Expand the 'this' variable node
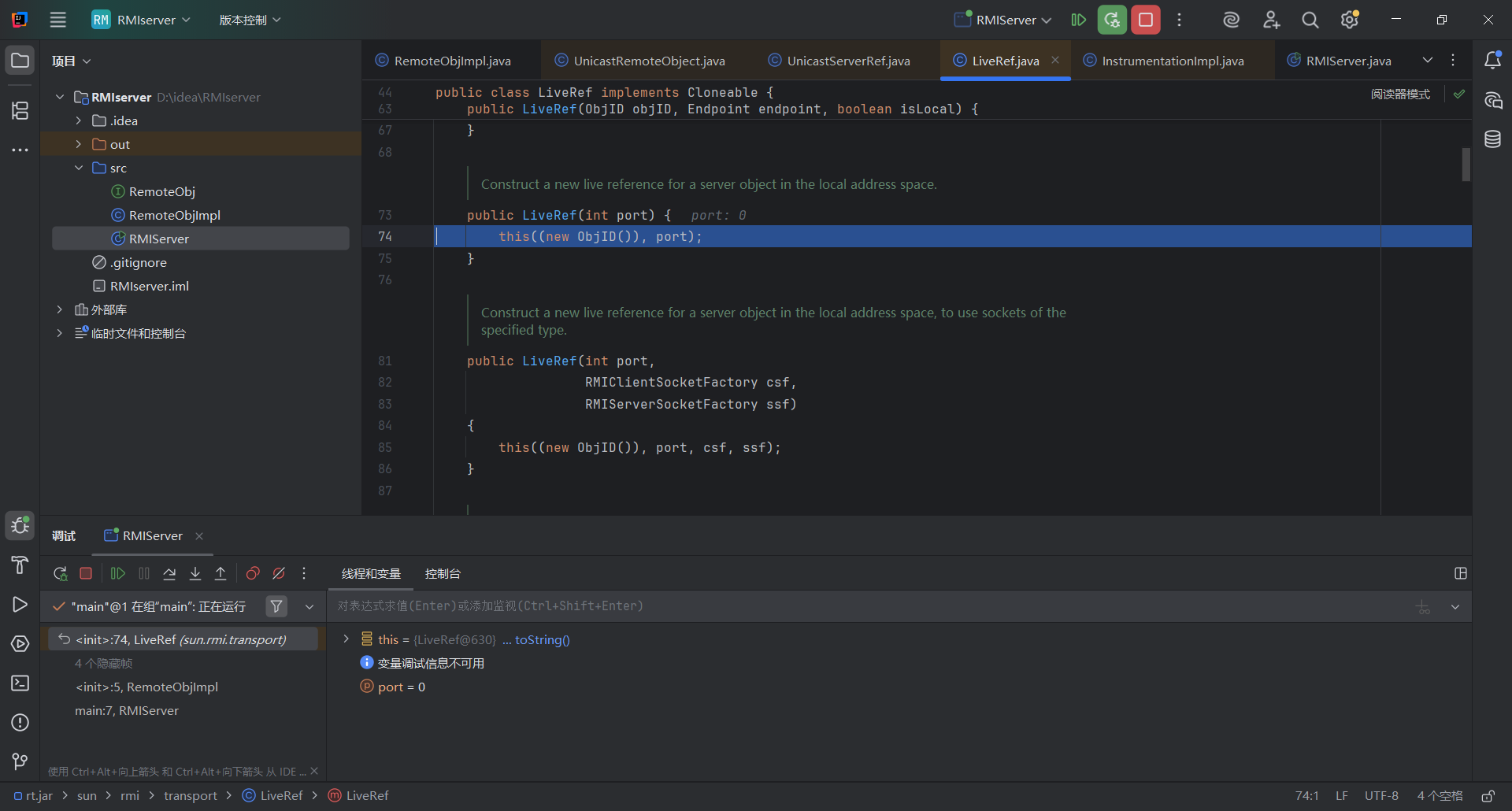This screenshot has width=1512, height=811. click(346, 639)
